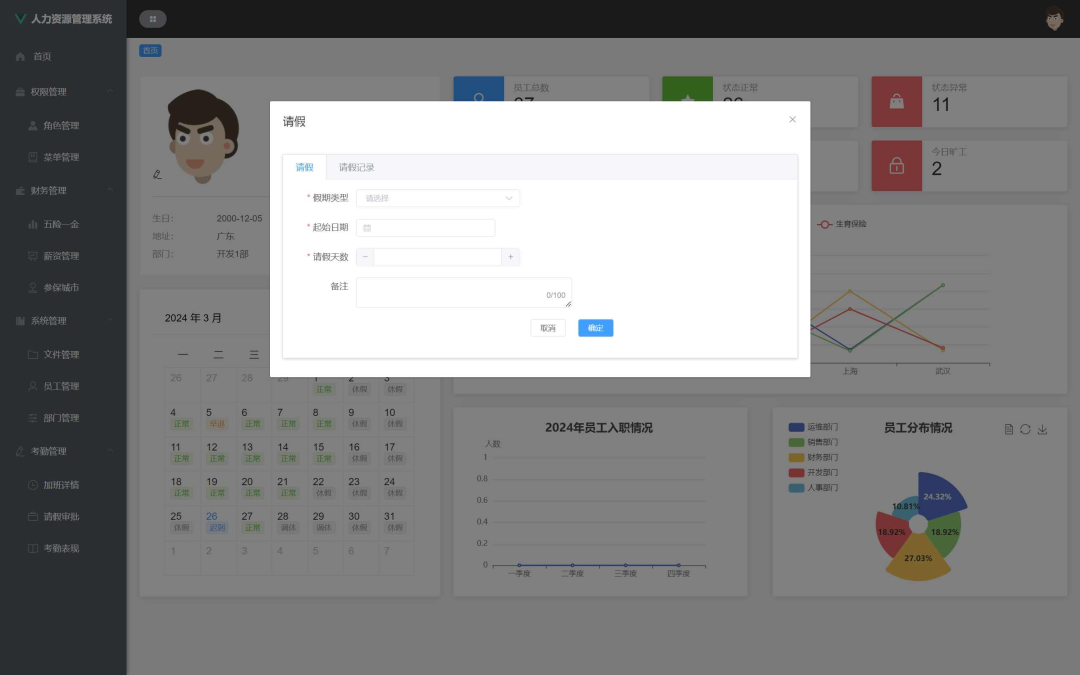Collapse the 考勤管理 sidebar group
Viewport: 1080px width, 675px height.
click(63, 450)
